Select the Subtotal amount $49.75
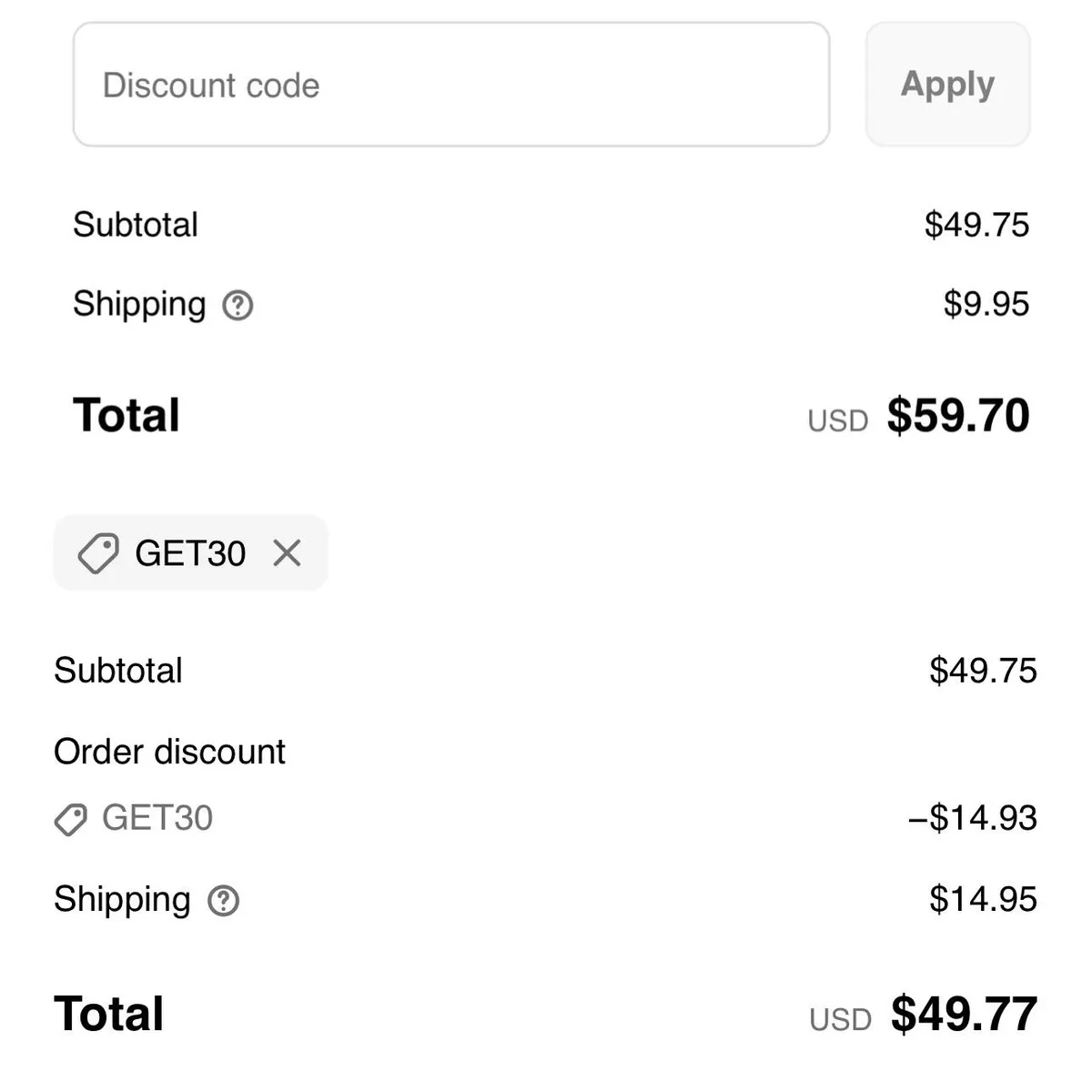Screen dimensions: 1092x1092 click(x=976, y=225)
